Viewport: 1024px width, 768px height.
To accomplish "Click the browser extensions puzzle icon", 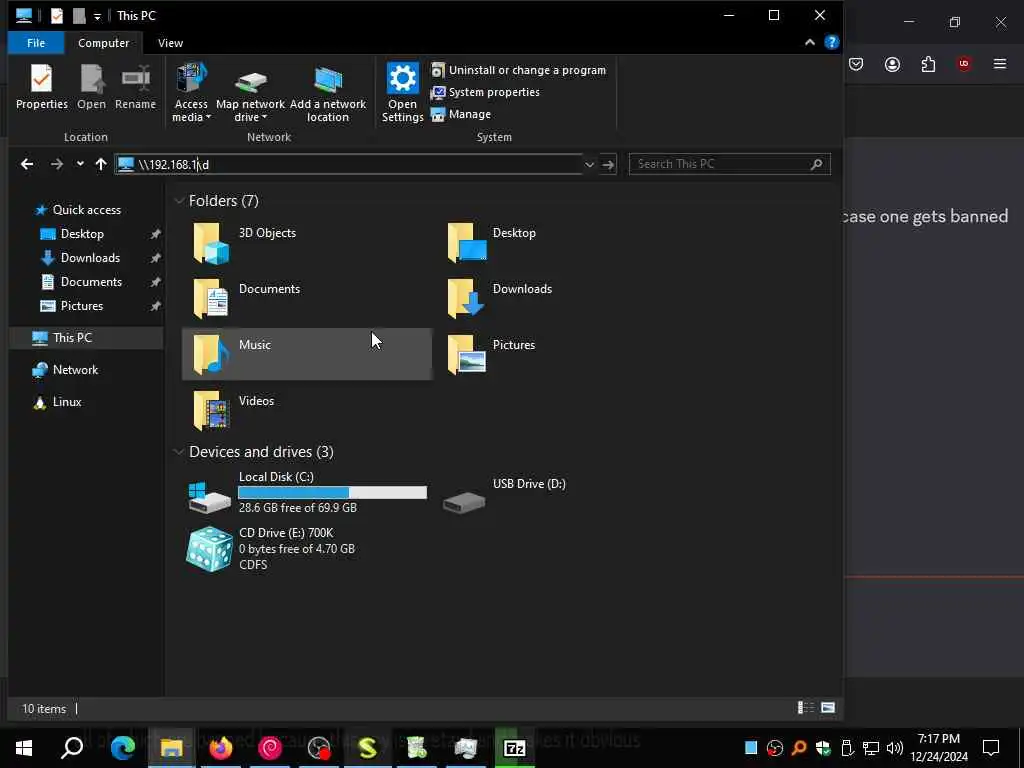I will (x=928, y=64).
